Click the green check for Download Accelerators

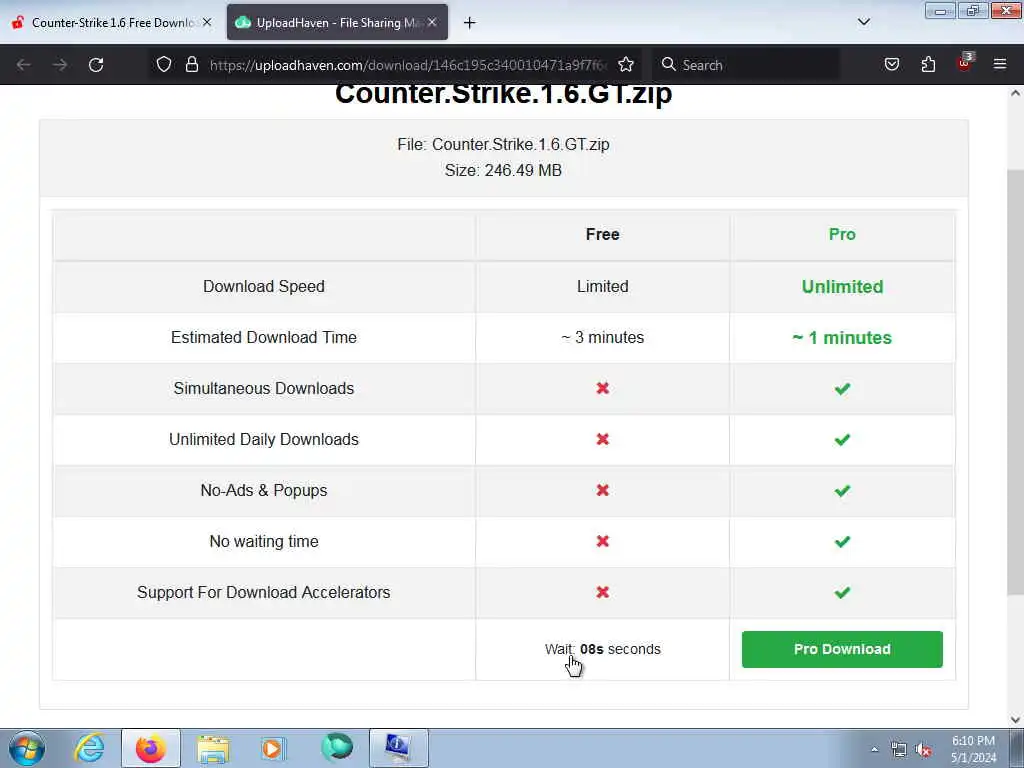(x=842, y=592)
